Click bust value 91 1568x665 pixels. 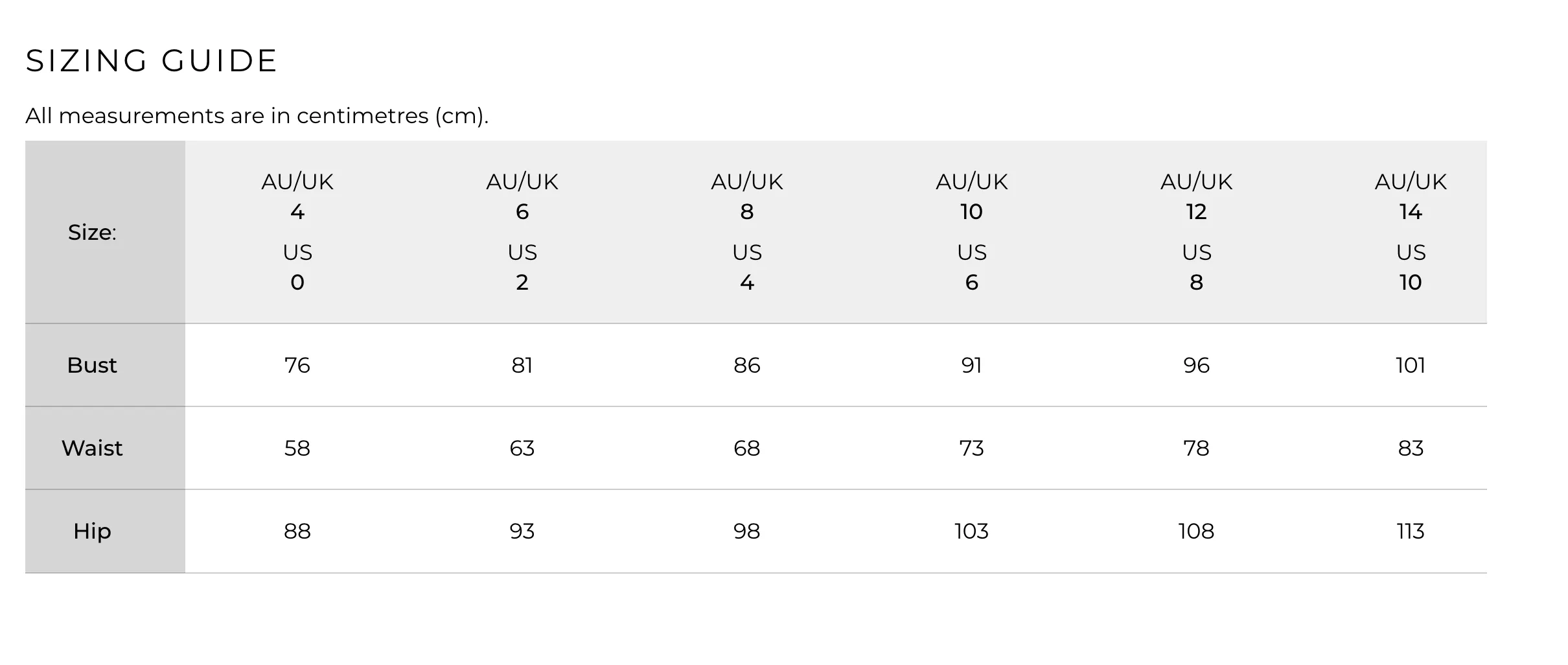click(x=972, y=366)
